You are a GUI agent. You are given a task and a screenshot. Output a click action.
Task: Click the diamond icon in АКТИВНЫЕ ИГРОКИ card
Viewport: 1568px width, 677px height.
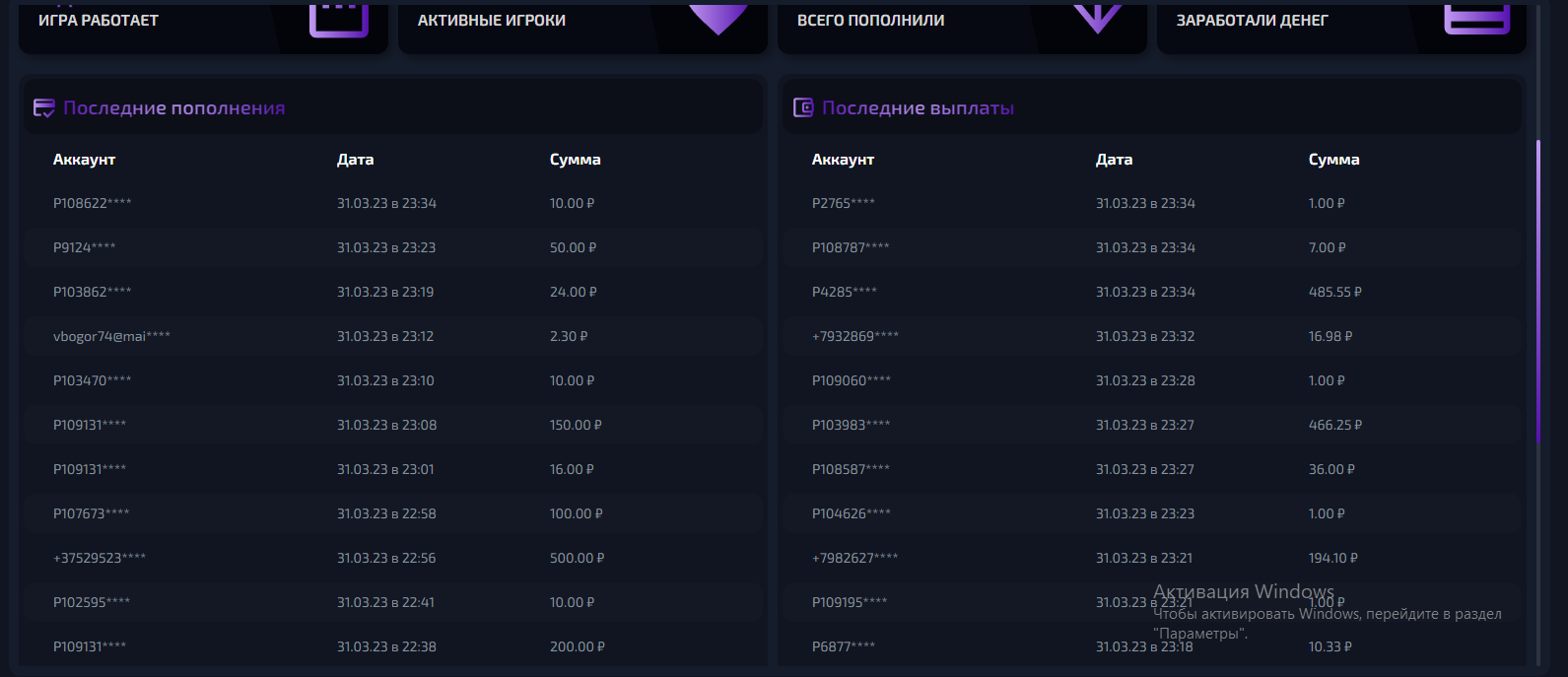pos(717,18)
